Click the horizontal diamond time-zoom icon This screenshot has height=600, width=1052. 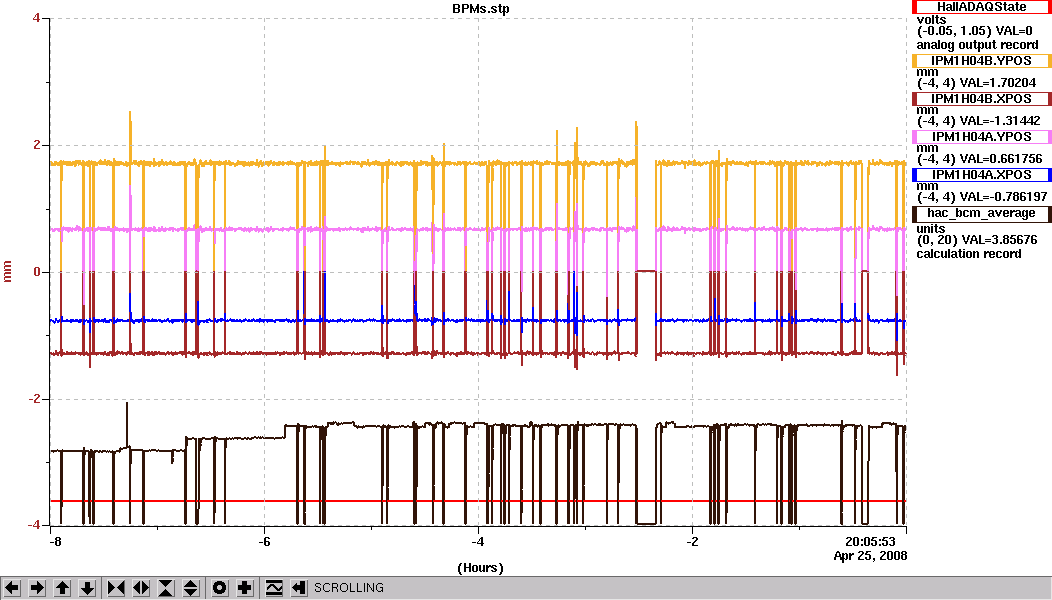[x=141, y=588]
